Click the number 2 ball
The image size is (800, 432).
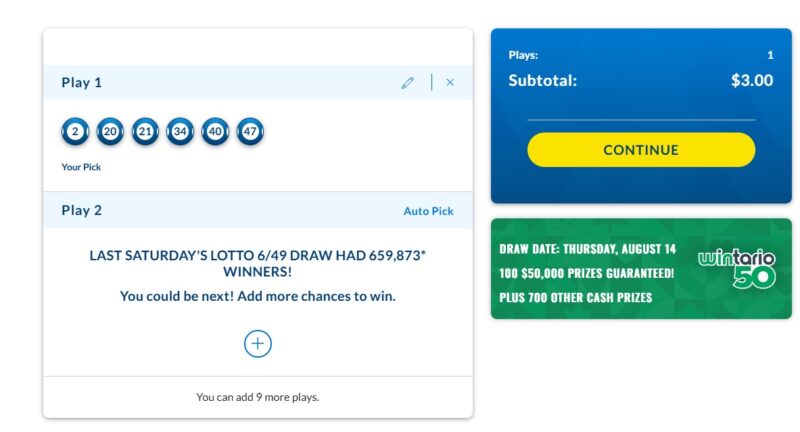tap(75, 132)
